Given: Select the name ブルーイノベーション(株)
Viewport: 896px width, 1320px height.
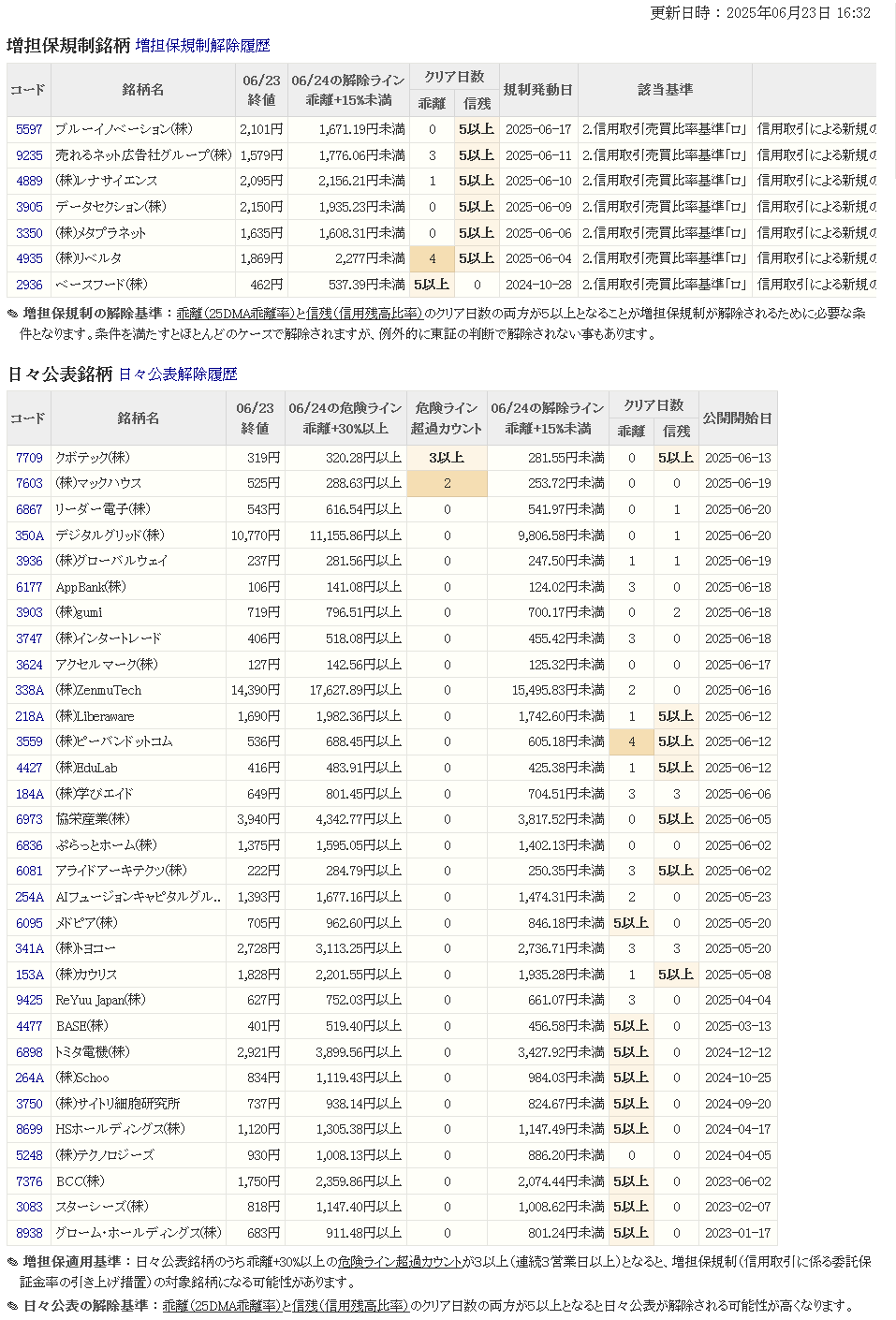Looking at the screenshot, I should point(124,129).
